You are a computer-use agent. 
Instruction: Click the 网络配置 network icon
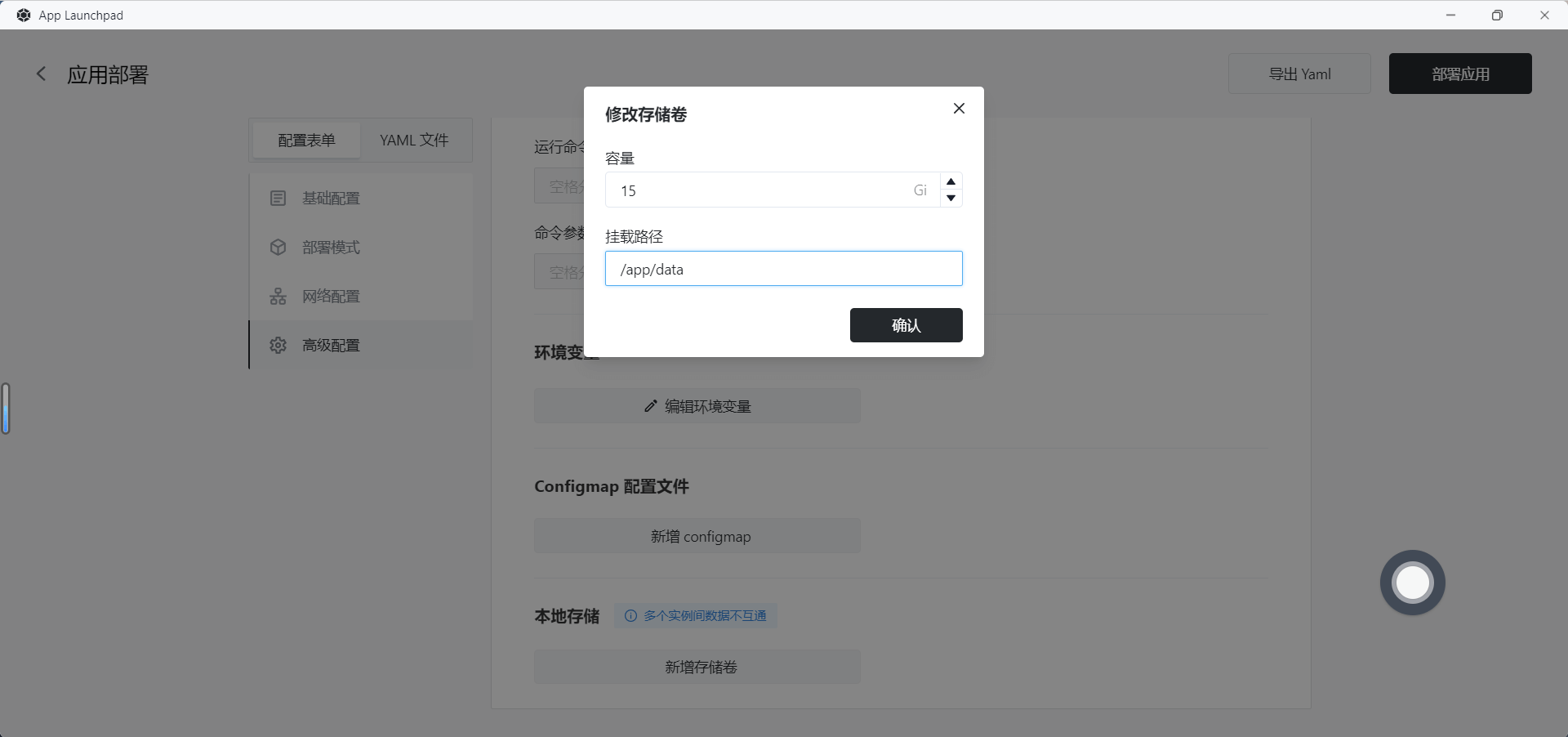(x=278, y=297)
